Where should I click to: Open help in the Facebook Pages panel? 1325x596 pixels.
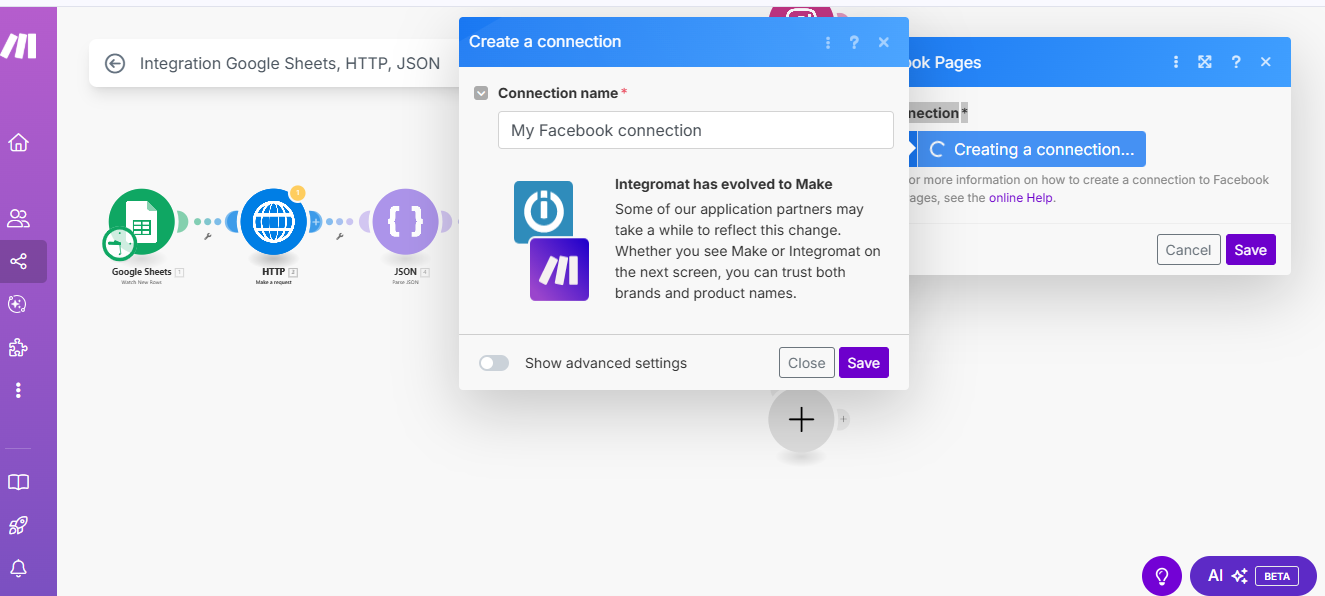[x=1236, y=62]
